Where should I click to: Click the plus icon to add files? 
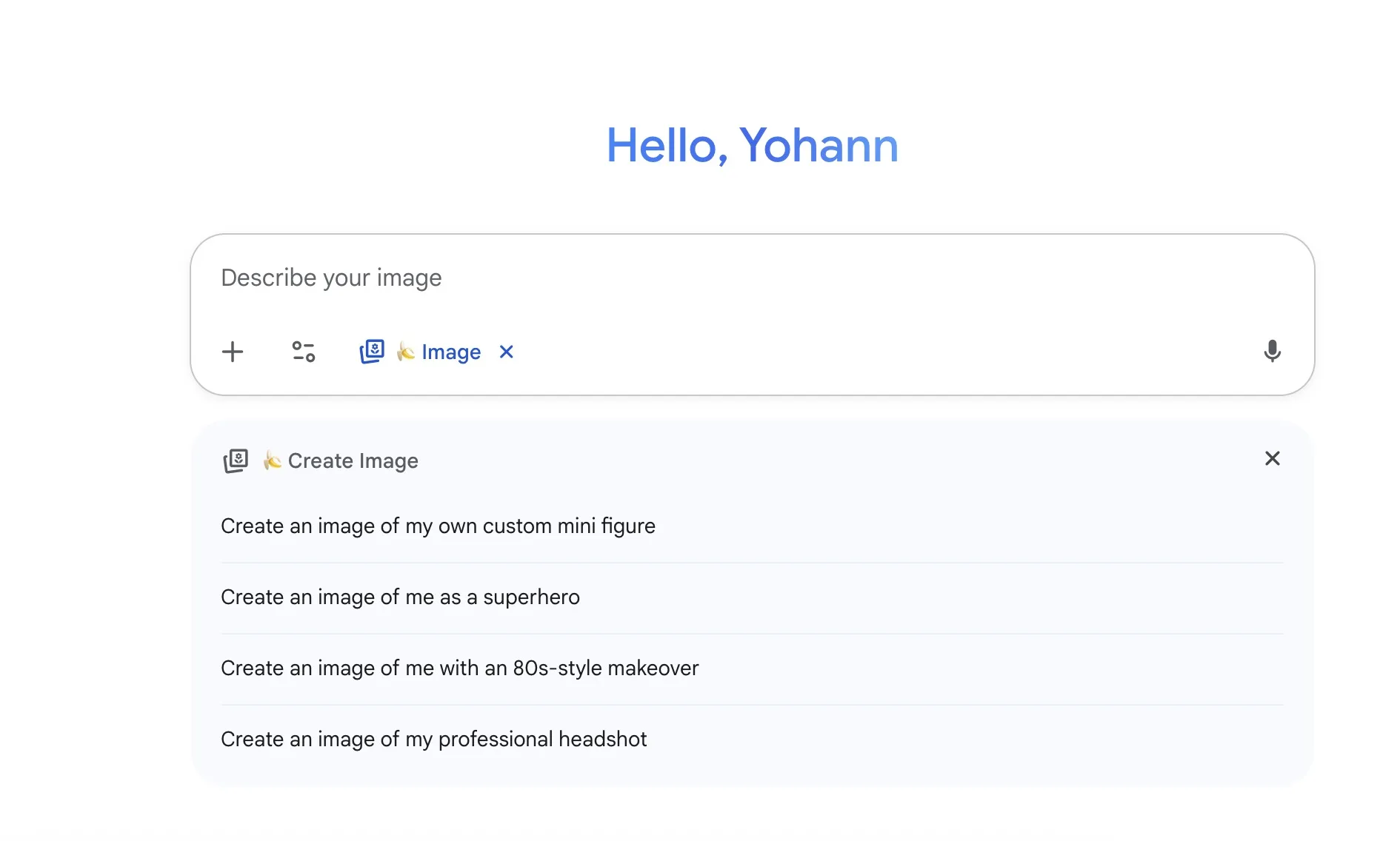point(233,352)
